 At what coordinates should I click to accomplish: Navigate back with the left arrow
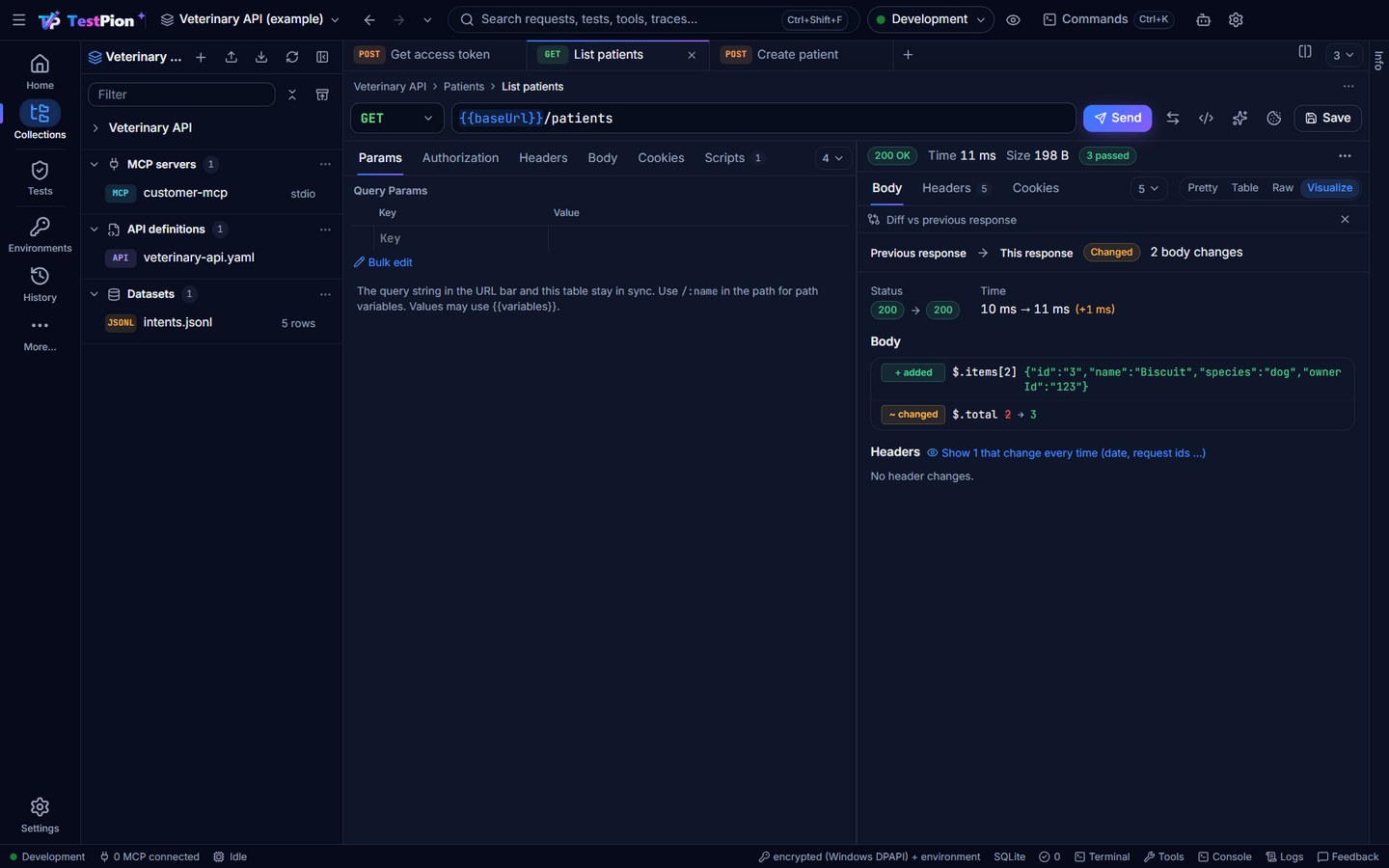[x=369, y=19]
